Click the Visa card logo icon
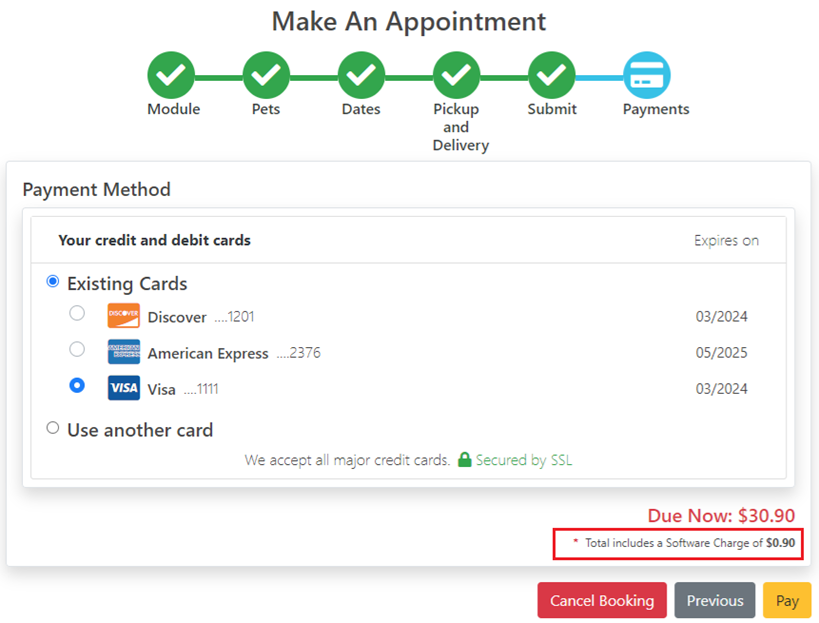 [124, 388]
